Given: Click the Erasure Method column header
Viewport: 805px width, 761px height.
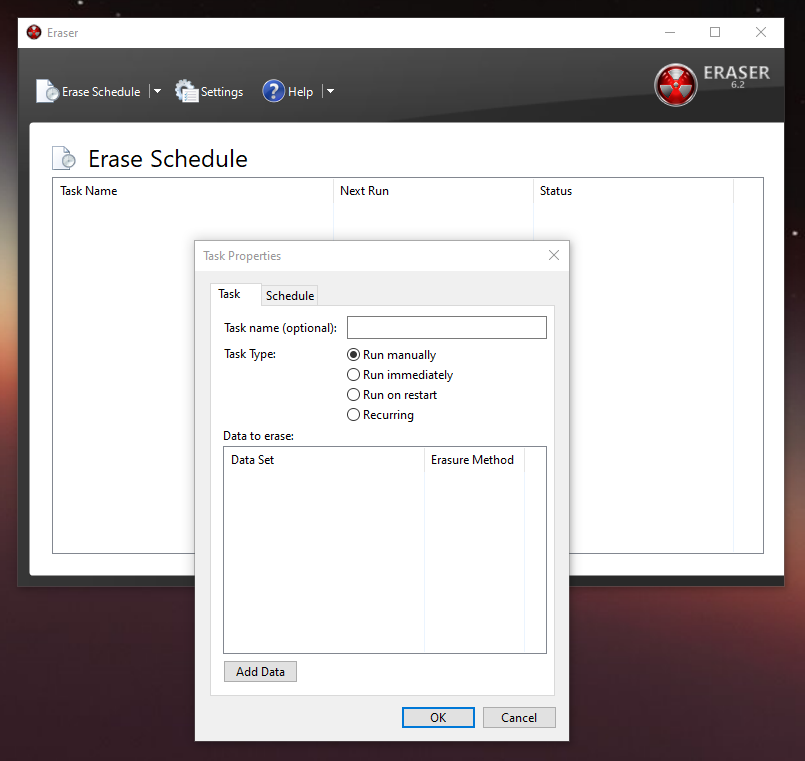Looking at the screenshot, I should pos(474,460).
